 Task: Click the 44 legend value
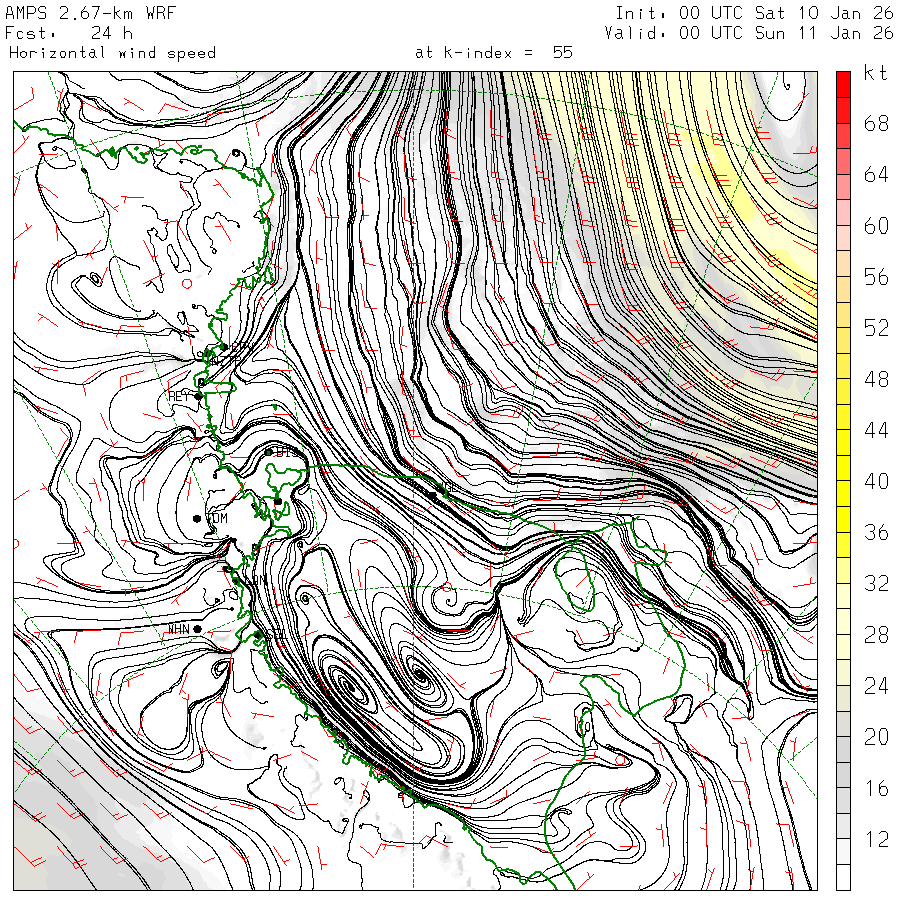pyautogui.click(x=876, y=430)
